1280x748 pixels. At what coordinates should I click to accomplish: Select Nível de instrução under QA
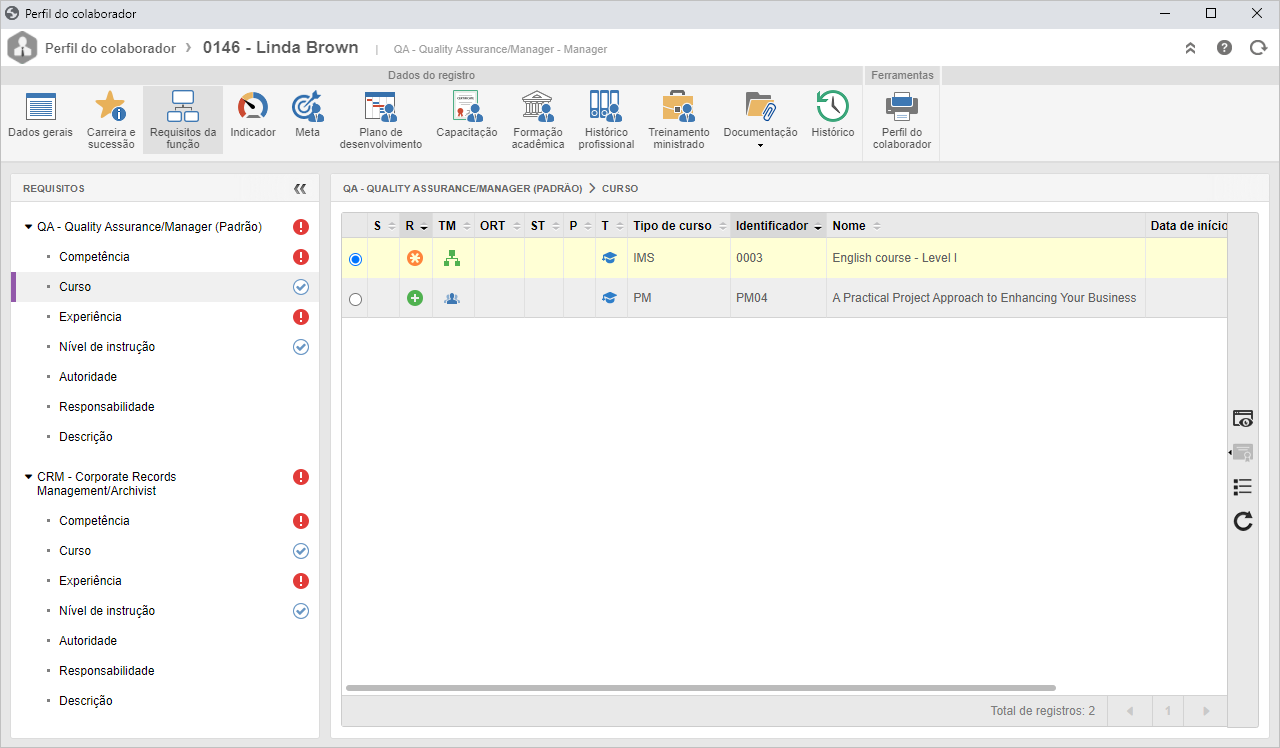coord(107,347)
